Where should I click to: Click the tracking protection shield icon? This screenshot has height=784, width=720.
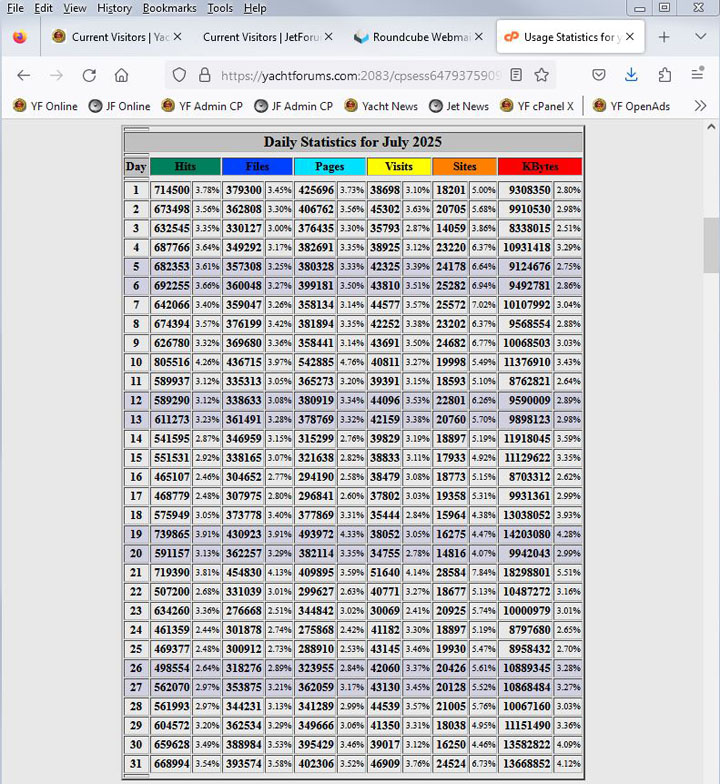tap(180, 75)
